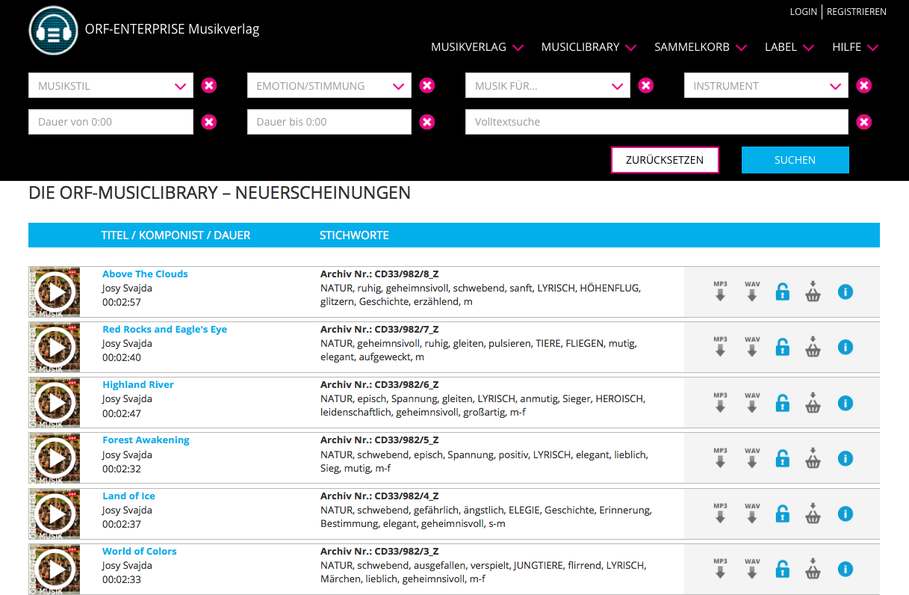This screenshot has height=595, width=909.
Task: Focus the Volltextsuche input field
Action: point(656,122)
